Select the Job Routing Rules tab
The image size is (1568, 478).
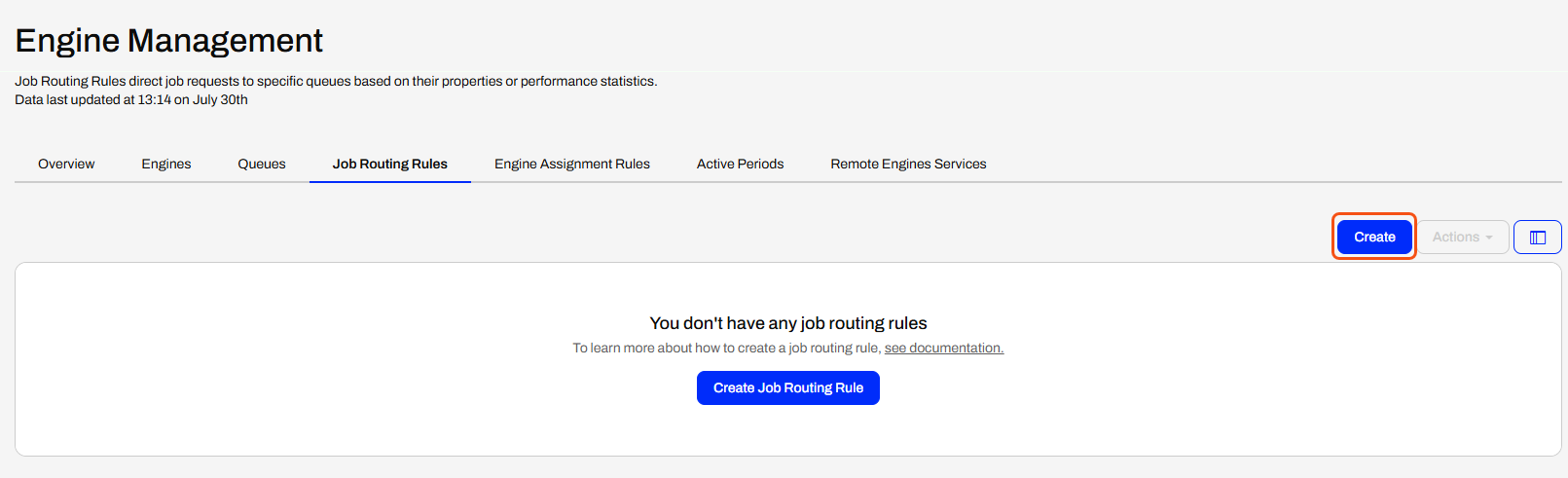pyautogui.click(x=390, y=164)
